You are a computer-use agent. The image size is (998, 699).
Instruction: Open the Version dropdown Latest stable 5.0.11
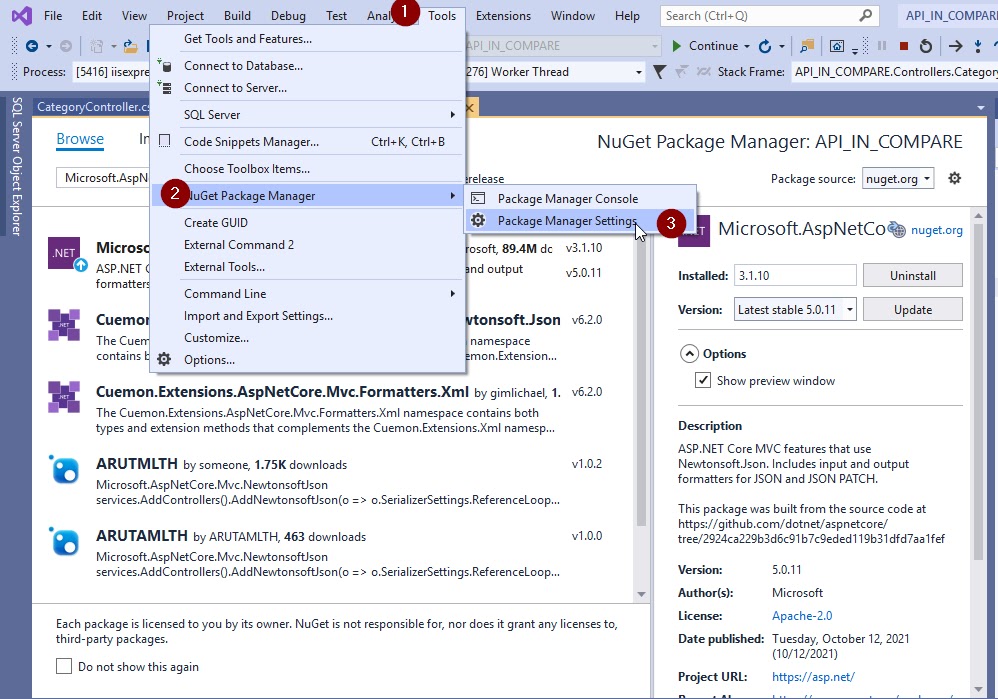click(x=795, y=309)
